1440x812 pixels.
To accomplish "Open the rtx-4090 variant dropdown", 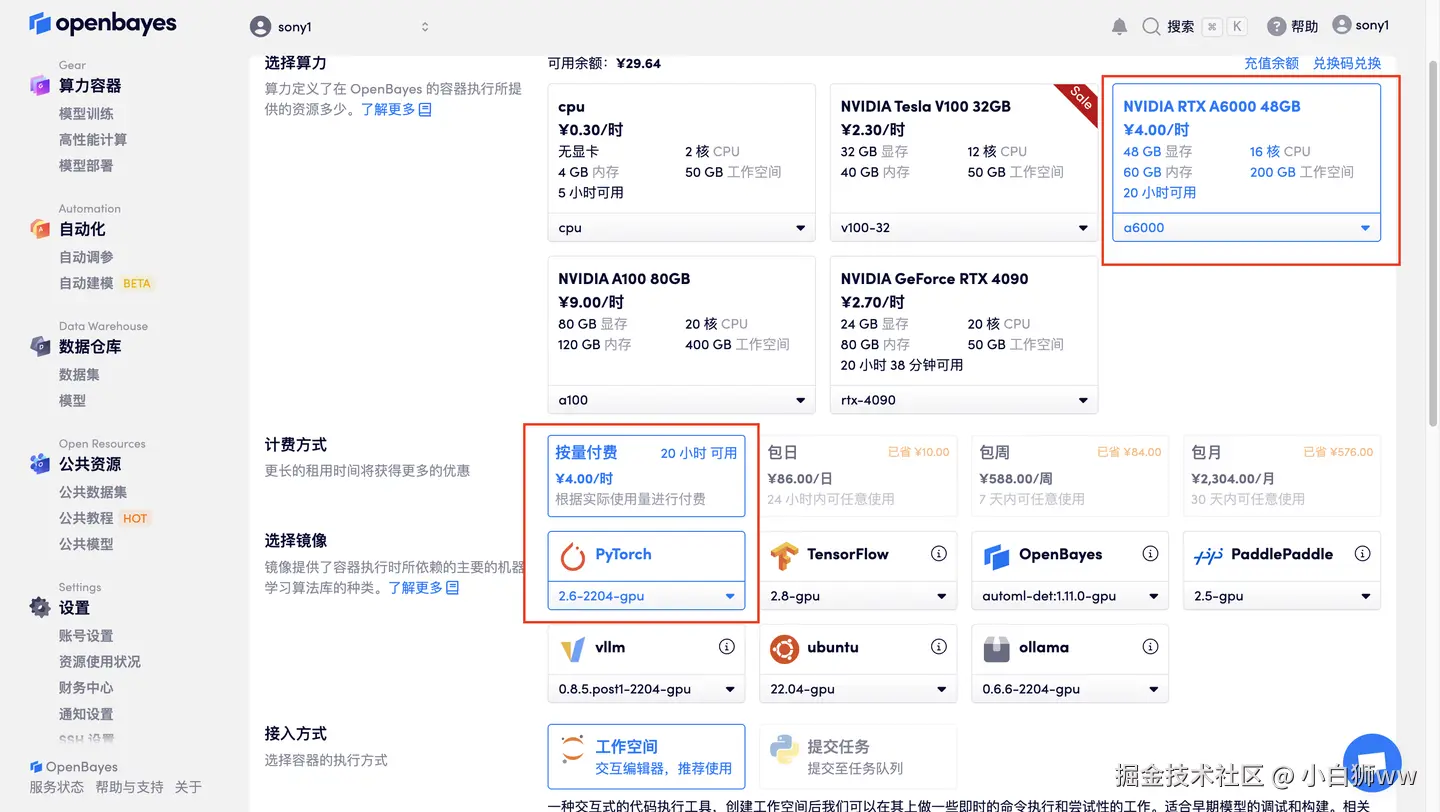I will point(963,400).
